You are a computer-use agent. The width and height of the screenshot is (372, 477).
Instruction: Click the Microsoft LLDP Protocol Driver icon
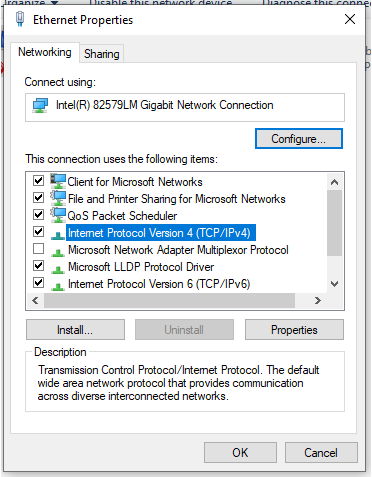click(58, 269)
